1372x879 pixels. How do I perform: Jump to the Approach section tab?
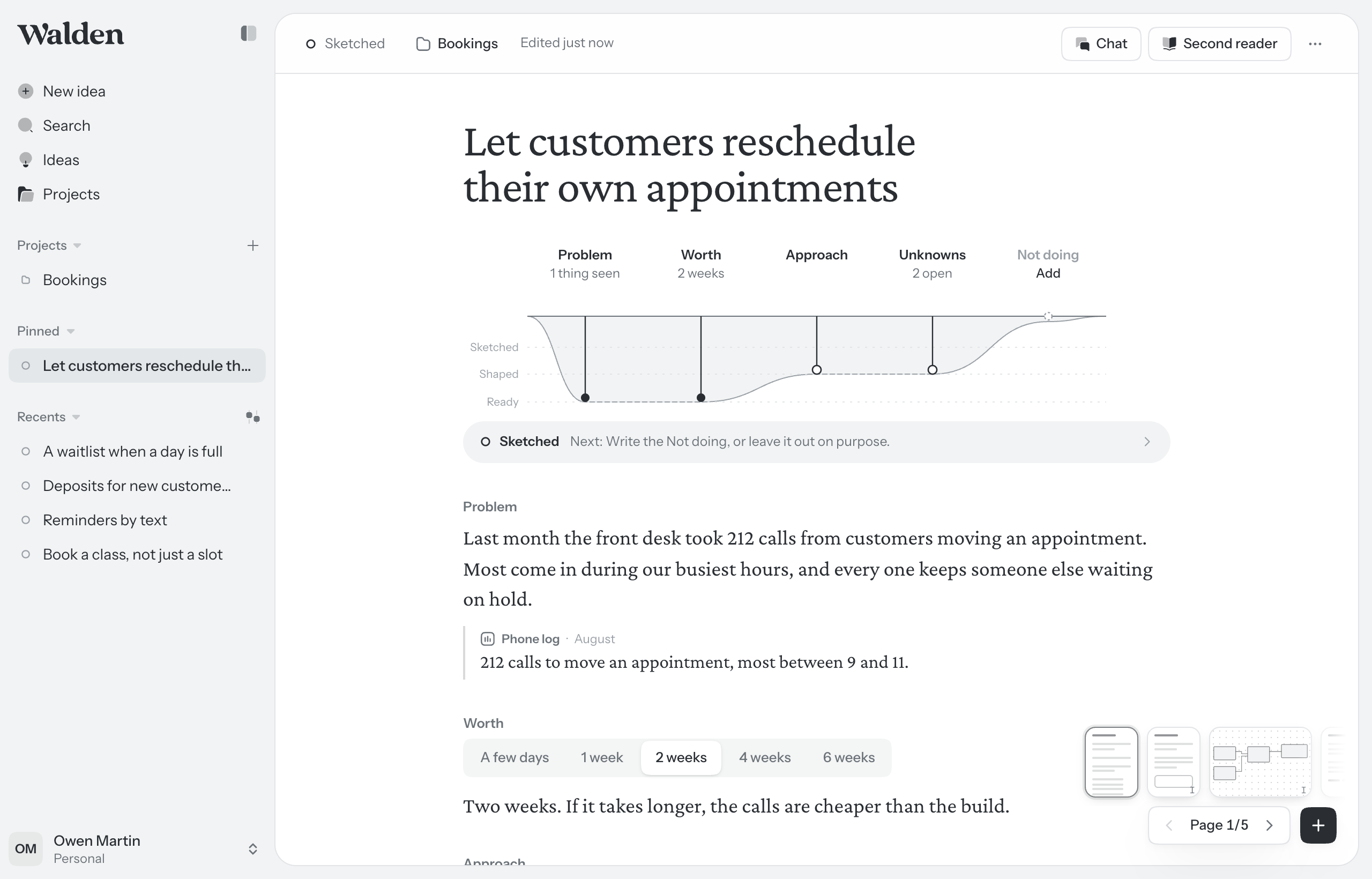(x=816, y=255)
